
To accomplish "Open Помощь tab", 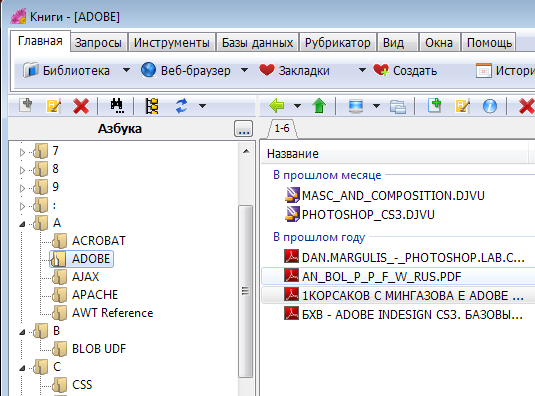I will 489,43.
